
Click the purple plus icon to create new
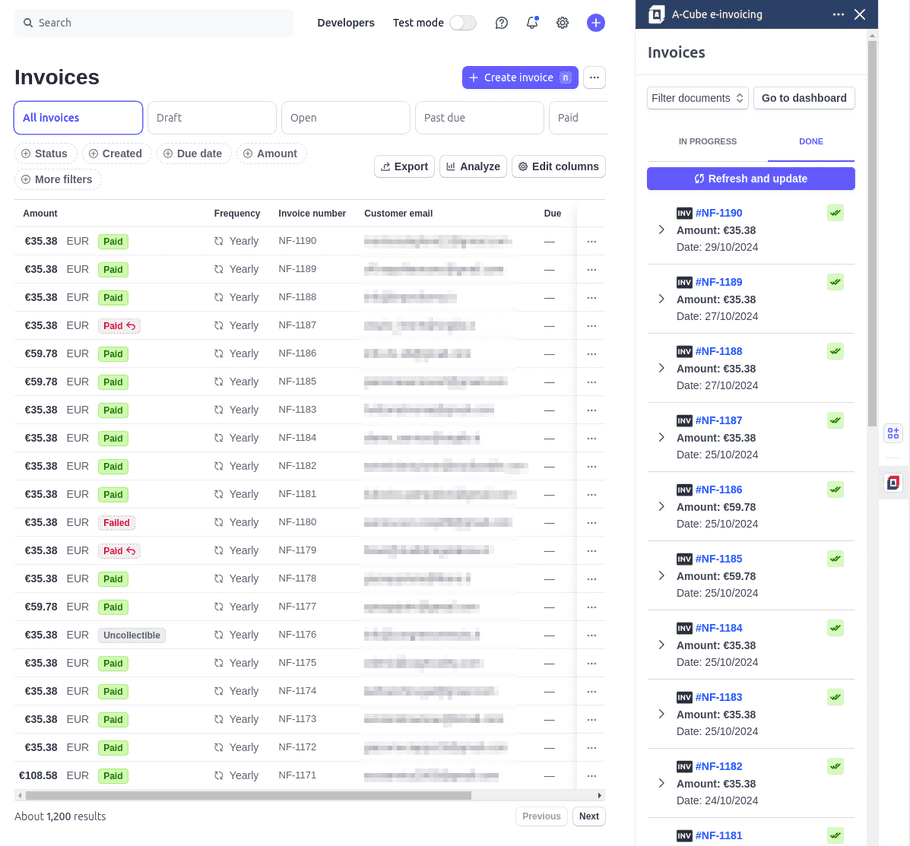[596, 22]
